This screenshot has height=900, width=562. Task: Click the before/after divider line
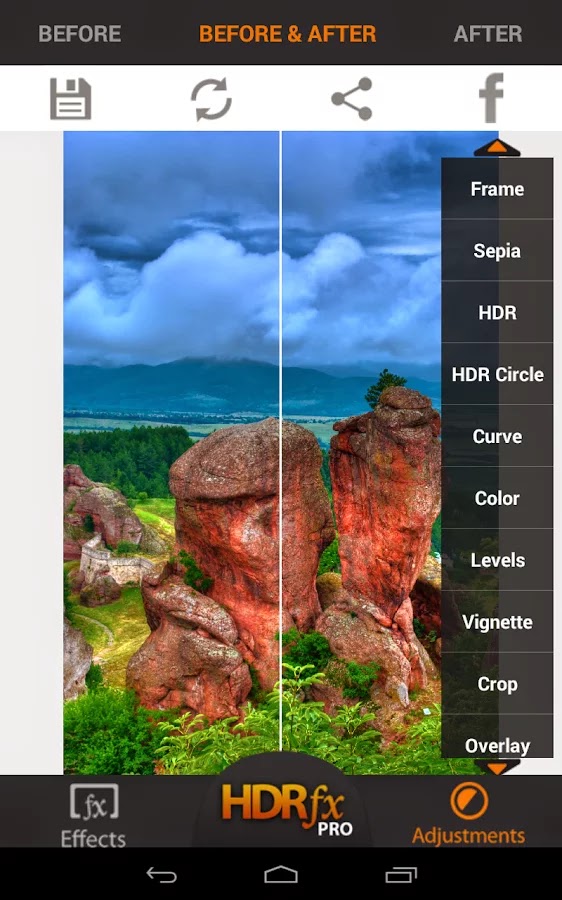pos(281,441)
